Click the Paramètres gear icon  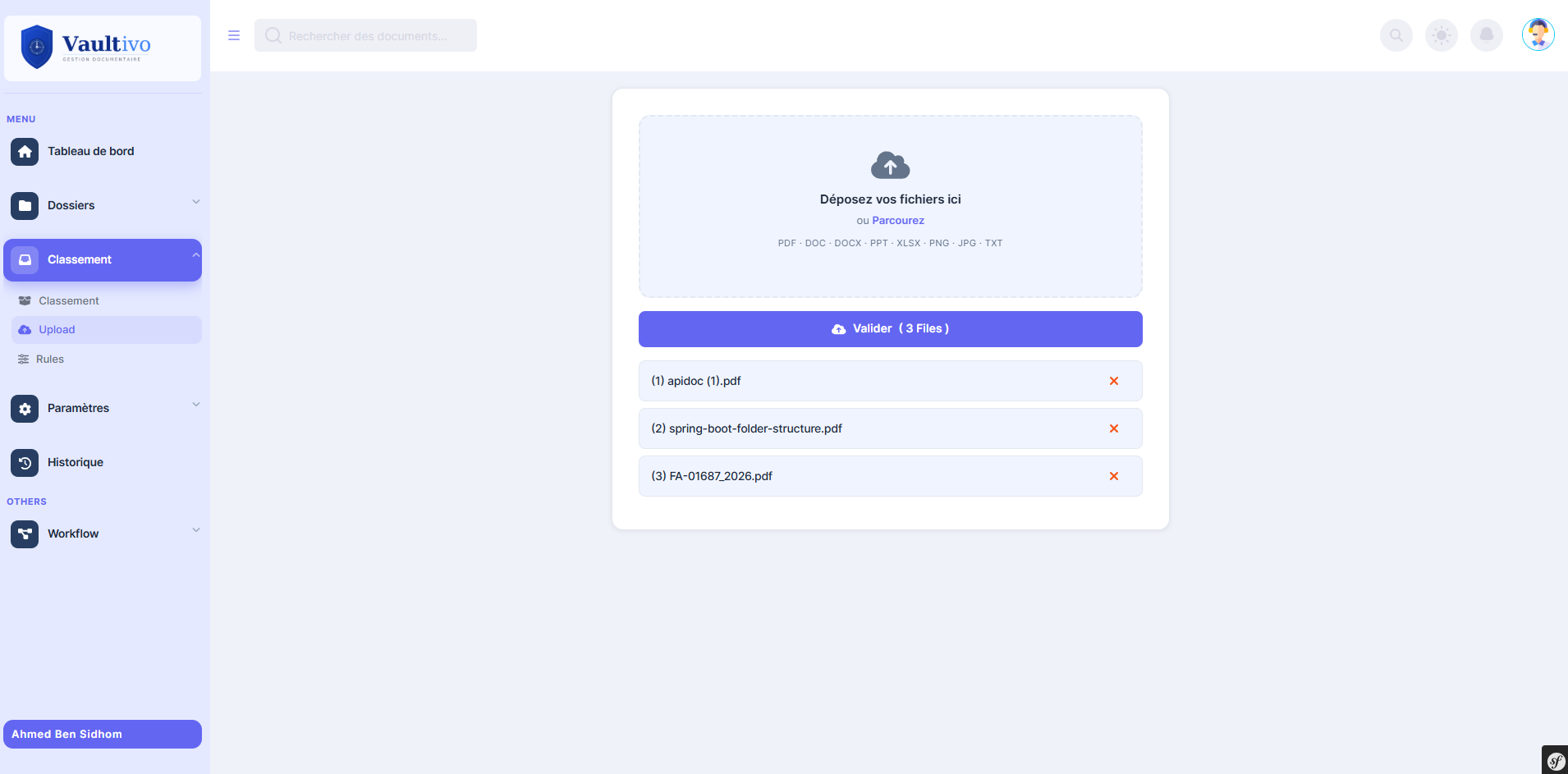(x=25, y=409)
